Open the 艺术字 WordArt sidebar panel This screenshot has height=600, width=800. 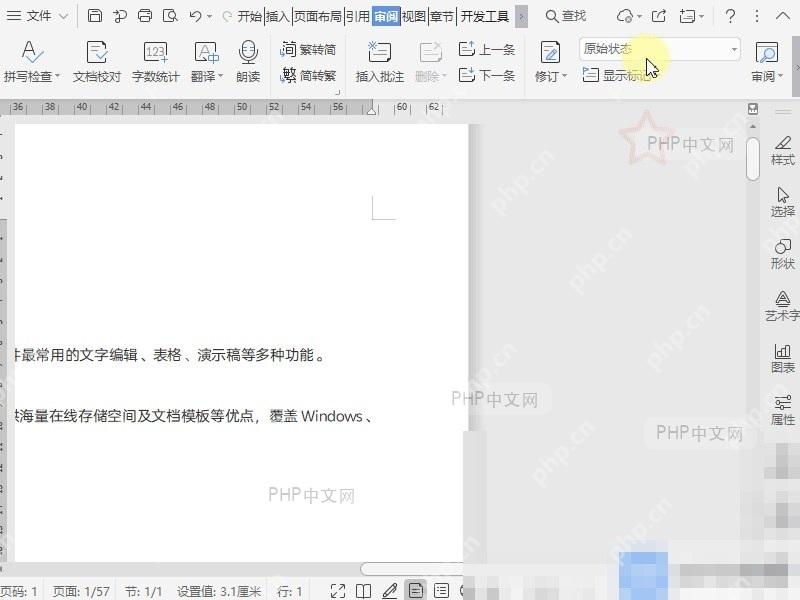pos(783,307)
